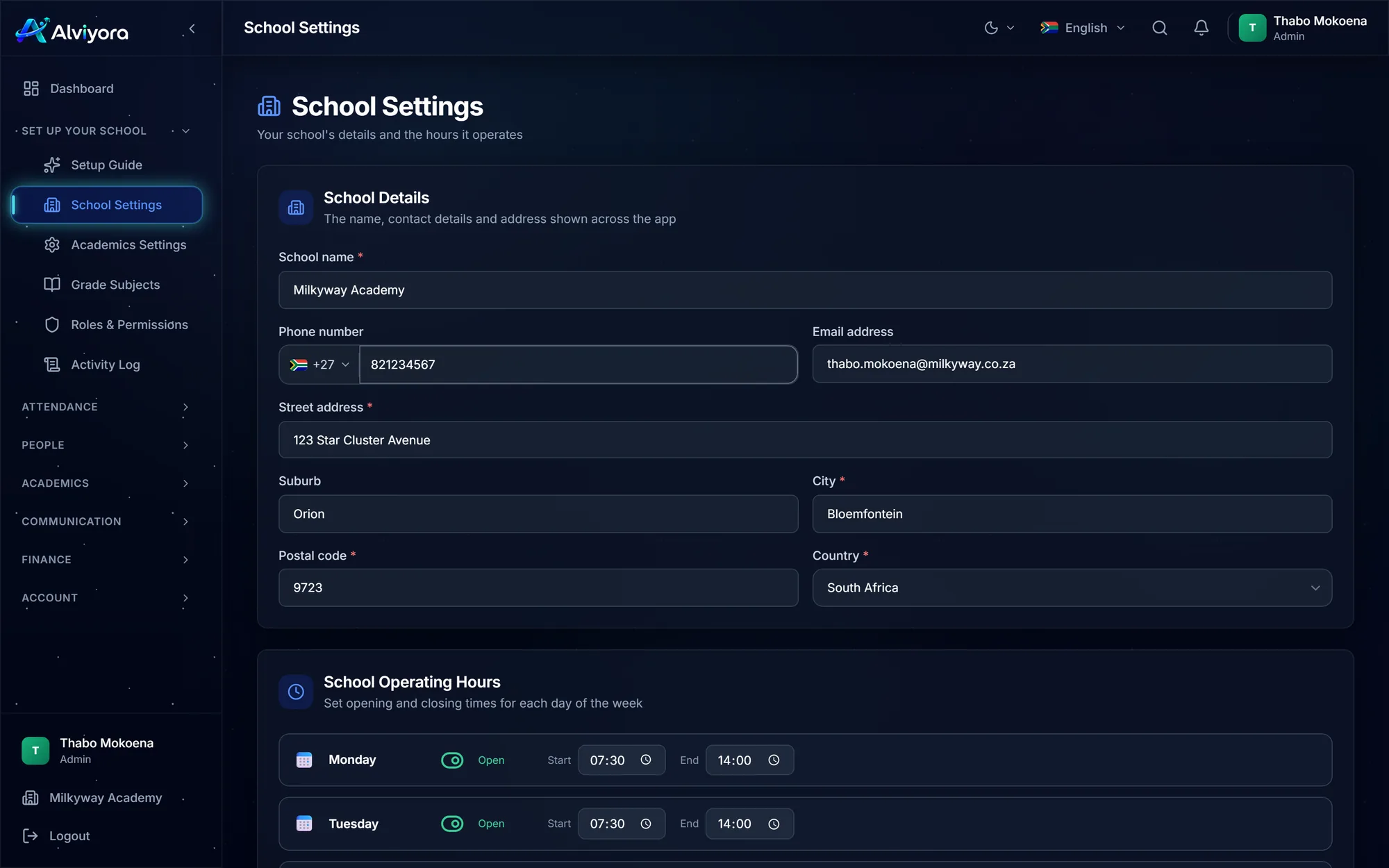The width and height of the screenshot is (1389, 868).
Task: Open the Dashboard grid icon
Action: [x=31, y=88]
